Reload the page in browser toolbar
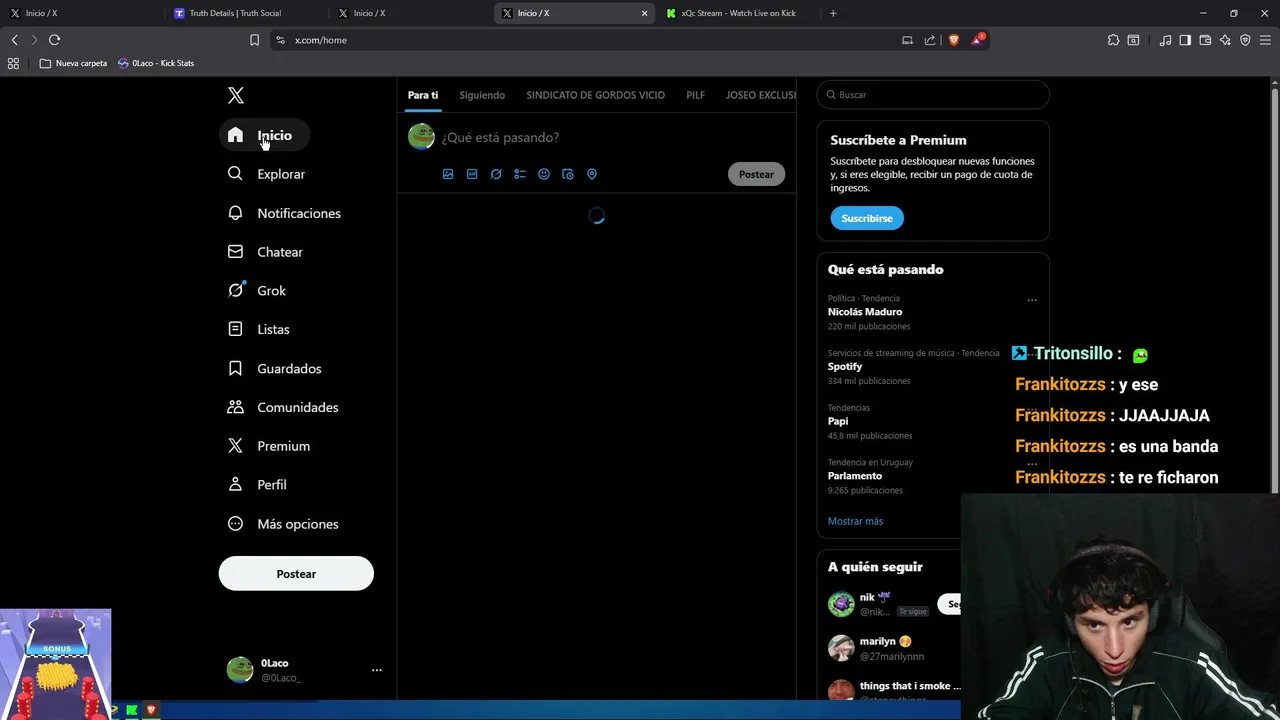The image size is (1280, 720). pyautogui.click(x=54, y=40)
